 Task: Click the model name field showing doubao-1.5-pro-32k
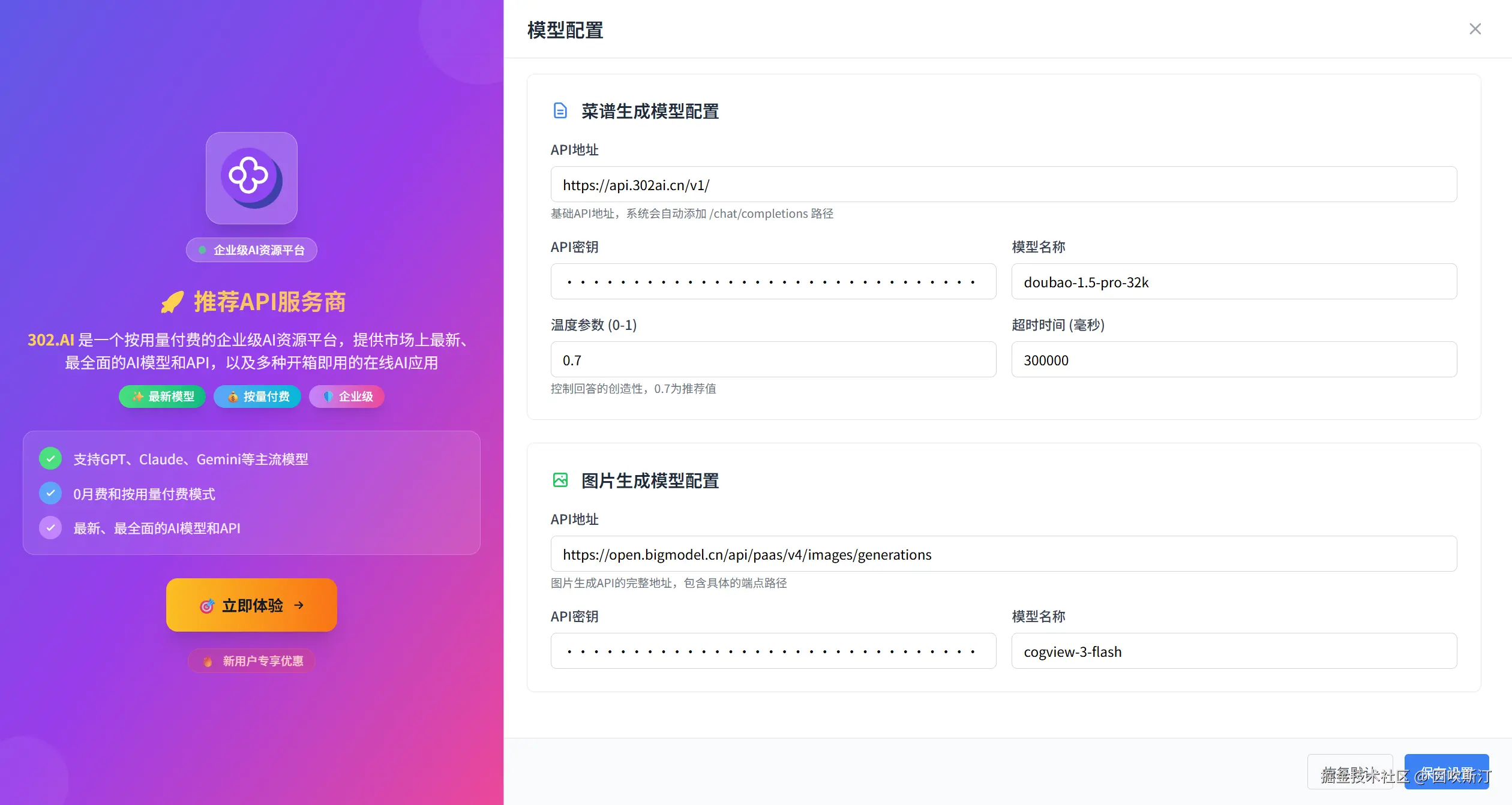pos(1233,281)
